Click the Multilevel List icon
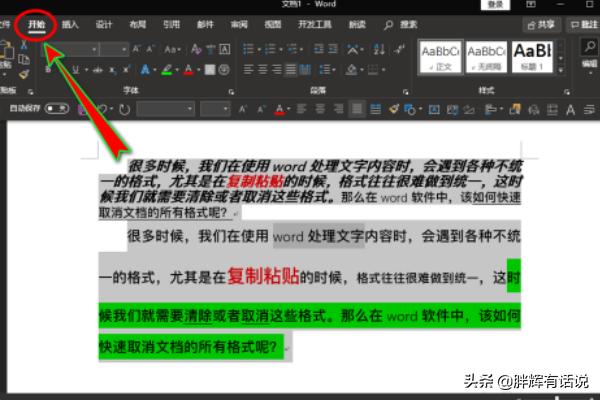Screen dimensions: 600x400 [292, 49]
